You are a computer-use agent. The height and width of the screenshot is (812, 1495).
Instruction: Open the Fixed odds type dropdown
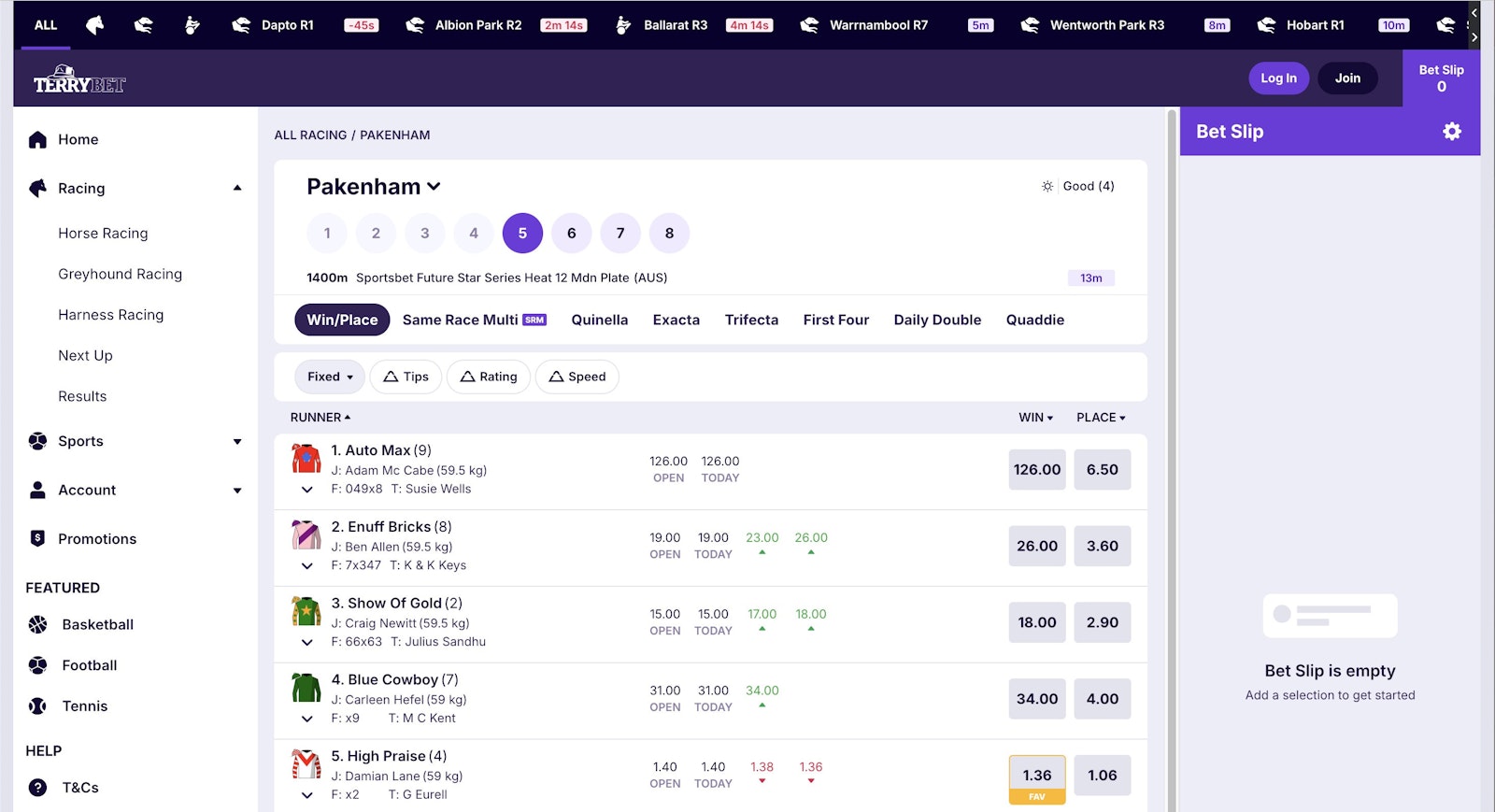[330, 377]
